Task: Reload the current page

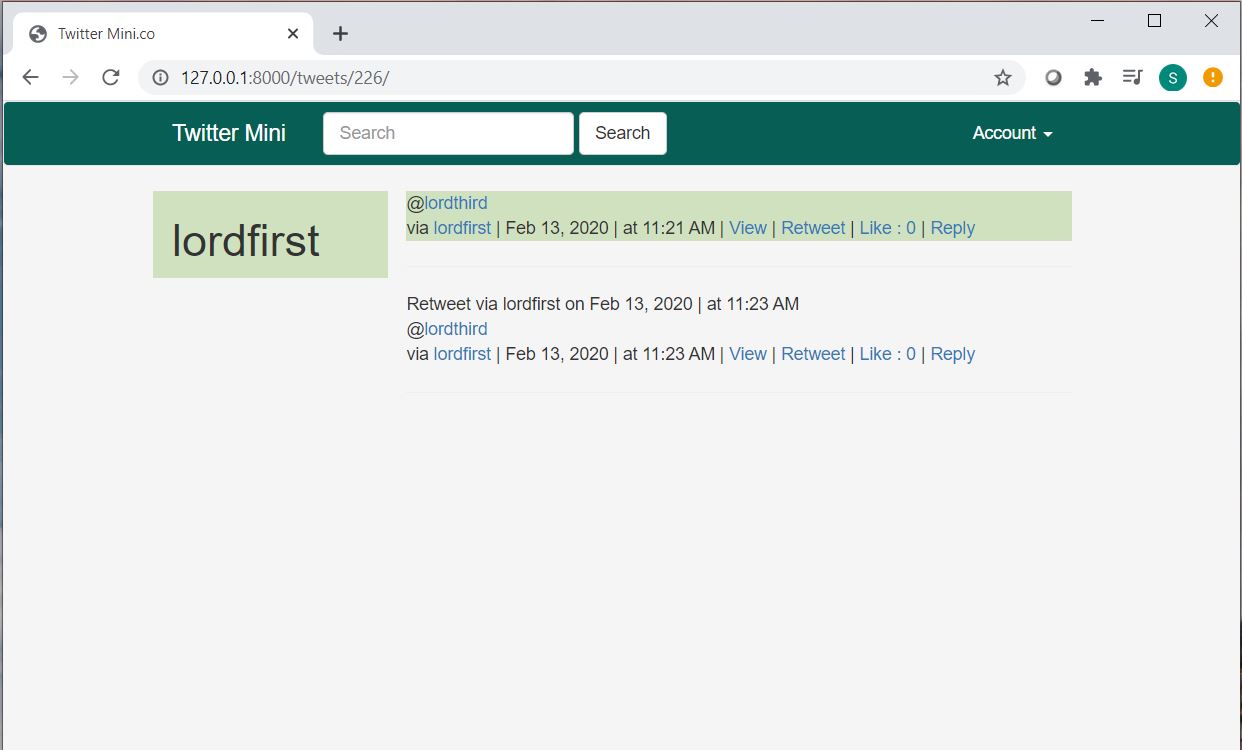Action: (x=111, y=77)
